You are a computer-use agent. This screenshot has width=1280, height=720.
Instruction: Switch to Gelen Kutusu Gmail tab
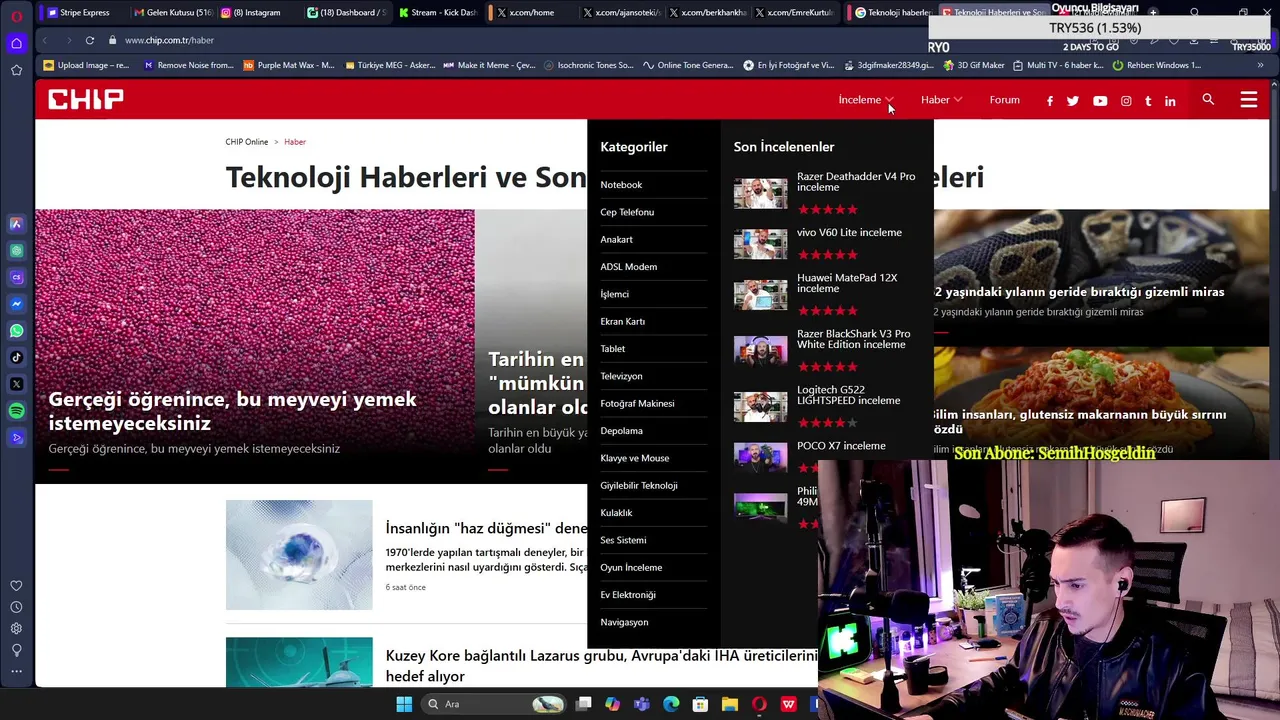tap(171, 13)
